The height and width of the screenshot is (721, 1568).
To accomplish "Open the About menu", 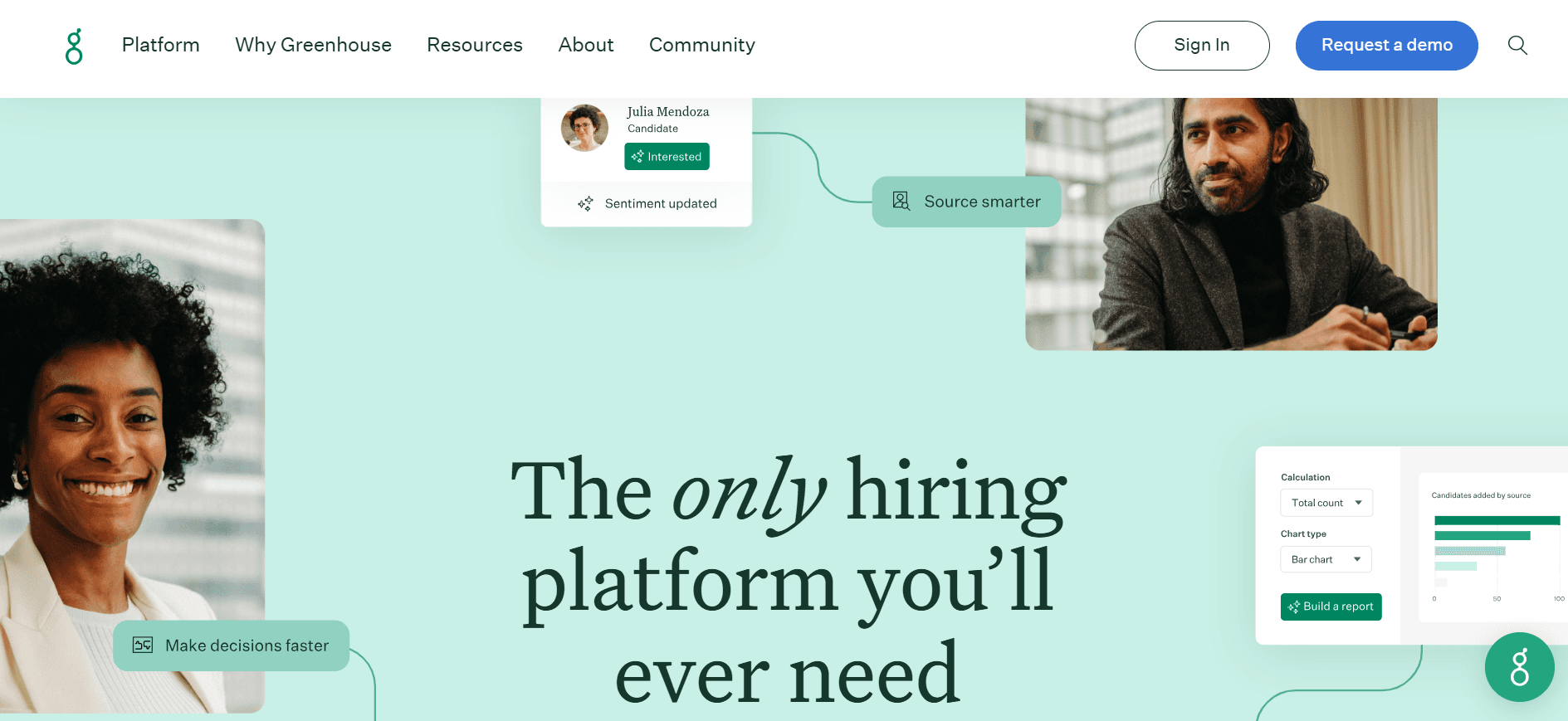I will pos(586,45).
